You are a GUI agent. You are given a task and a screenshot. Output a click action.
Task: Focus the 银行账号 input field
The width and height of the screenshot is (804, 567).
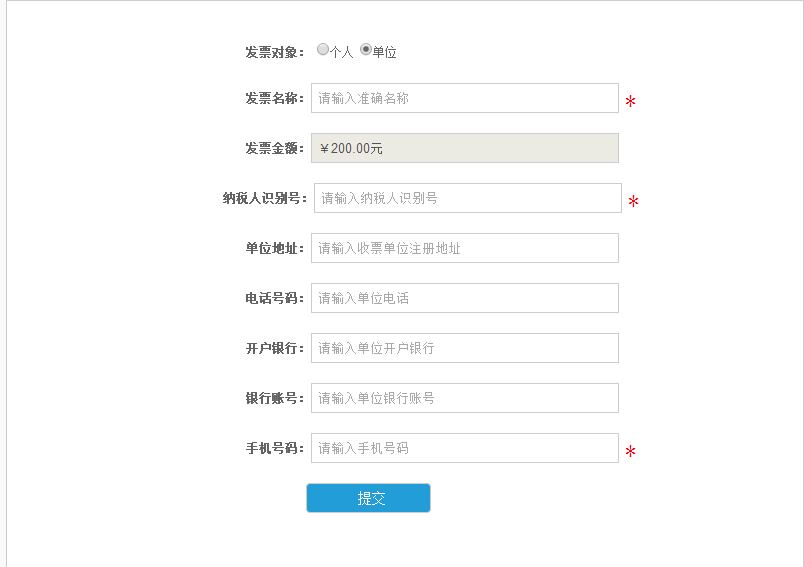click(465, 398)
